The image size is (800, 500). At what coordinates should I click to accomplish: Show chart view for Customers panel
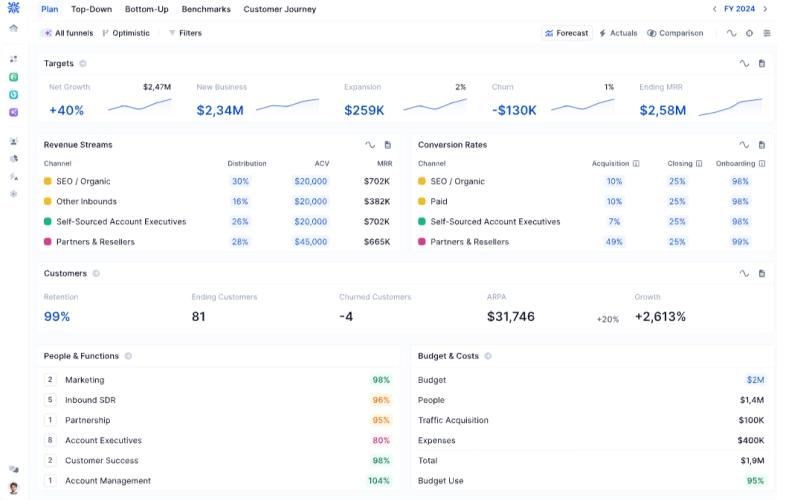point(744,273)
